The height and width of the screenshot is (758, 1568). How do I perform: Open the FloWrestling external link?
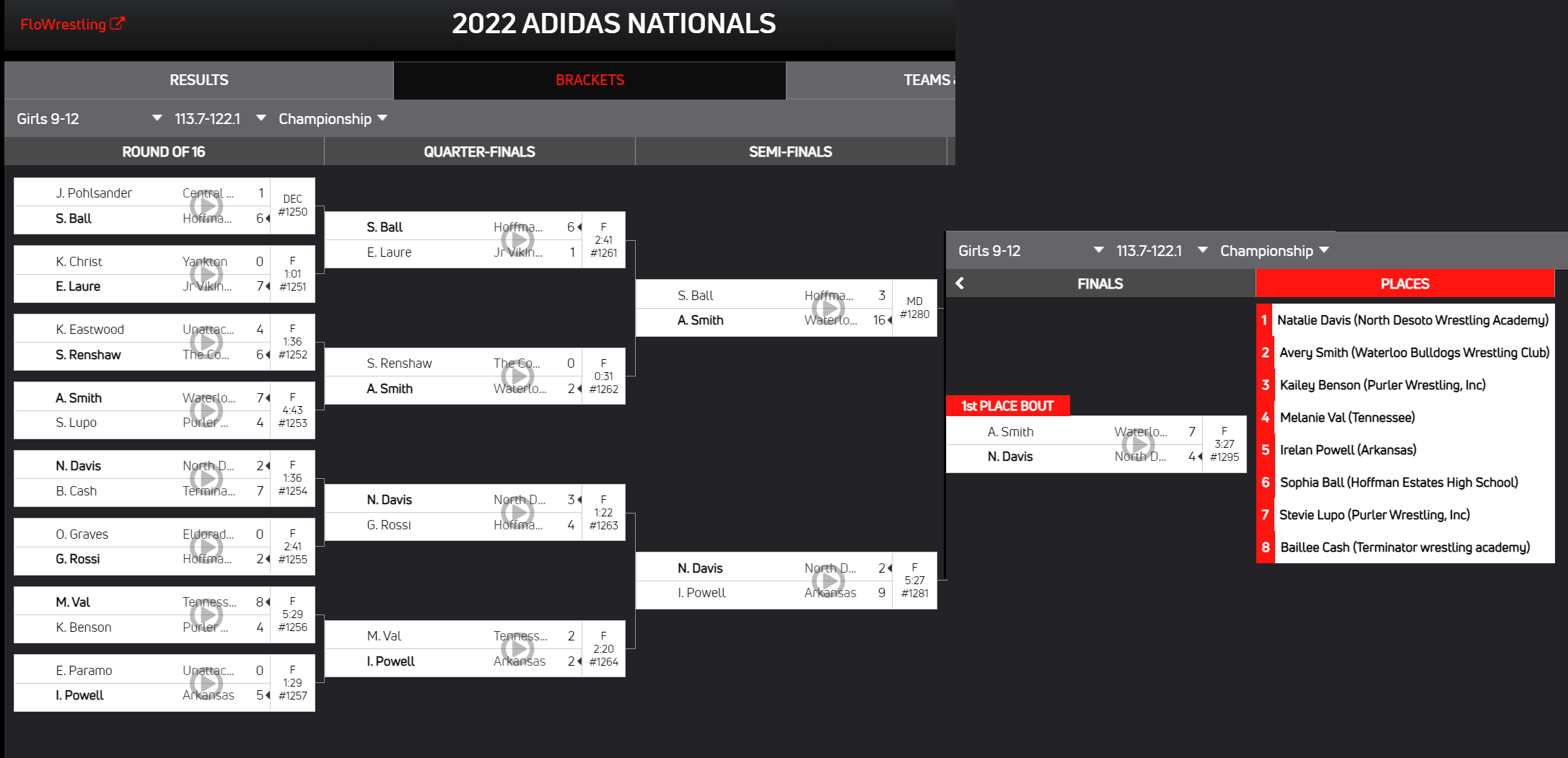pyautogui.click(x=72, y=25)
